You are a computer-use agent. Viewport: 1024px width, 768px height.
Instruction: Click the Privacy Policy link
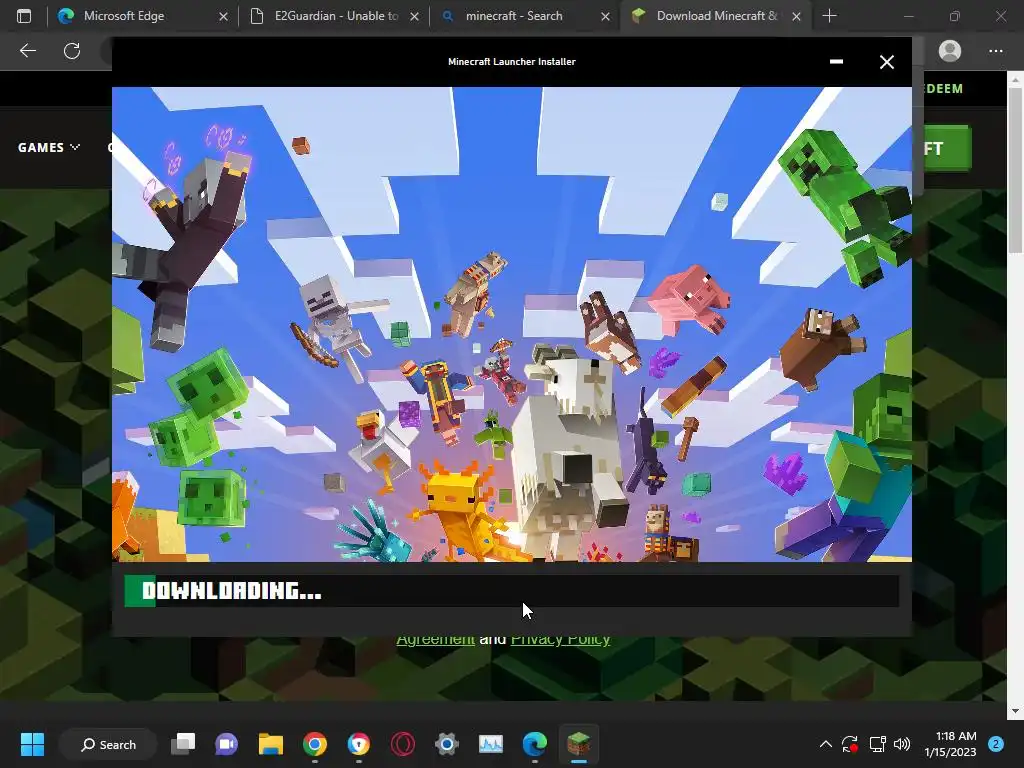point(560,639)
